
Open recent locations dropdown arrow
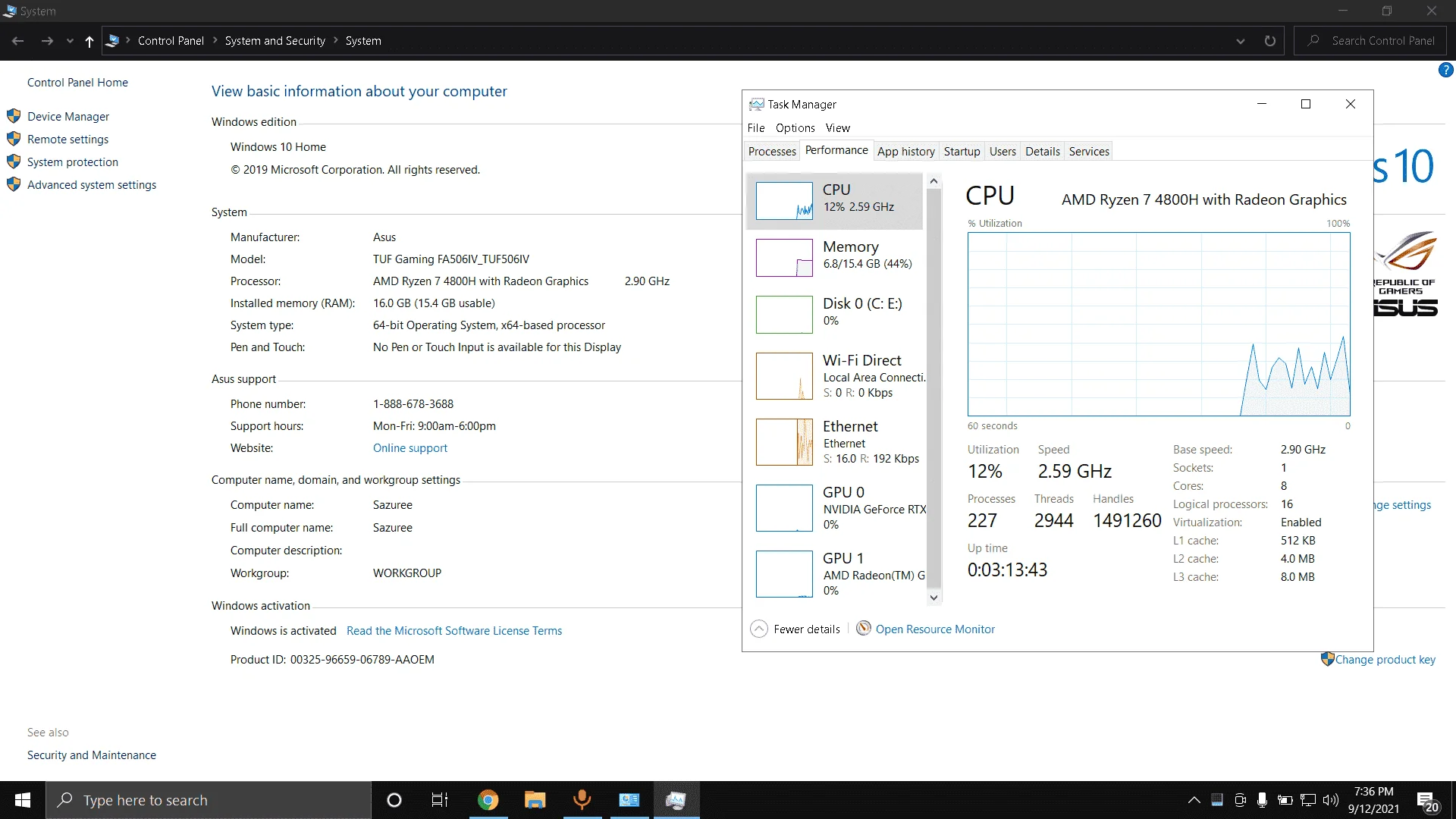coord(70,41)
